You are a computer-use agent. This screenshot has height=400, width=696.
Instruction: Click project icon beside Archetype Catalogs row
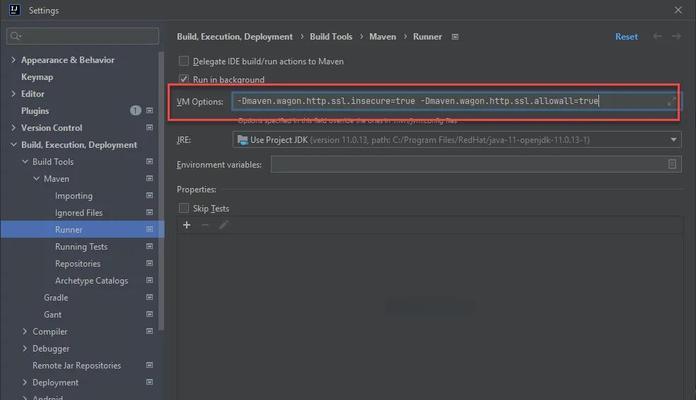pos(150,281)
